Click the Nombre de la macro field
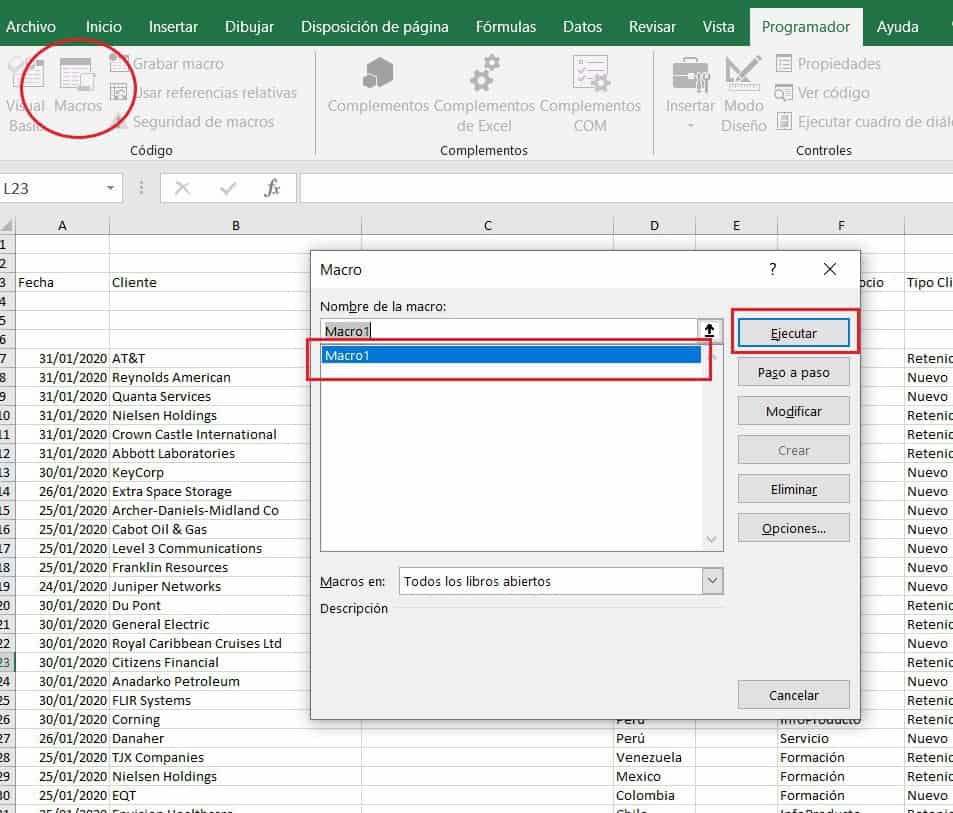 (509, 331)
